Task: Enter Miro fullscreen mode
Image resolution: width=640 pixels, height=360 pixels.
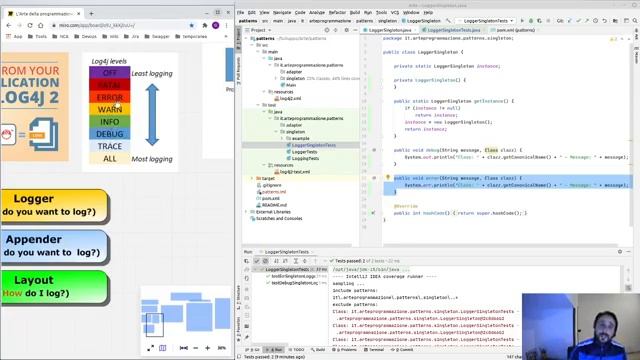Action: [151, 348]
